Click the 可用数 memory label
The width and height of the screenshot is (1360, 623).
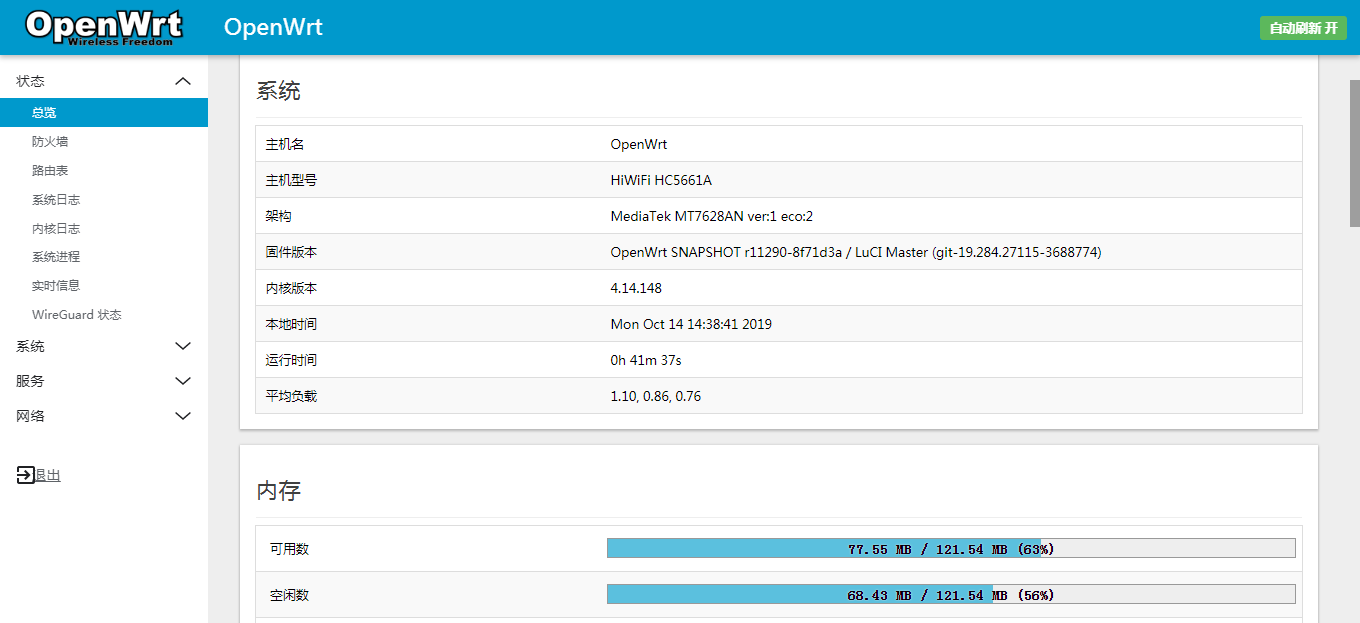coord(289,549)
